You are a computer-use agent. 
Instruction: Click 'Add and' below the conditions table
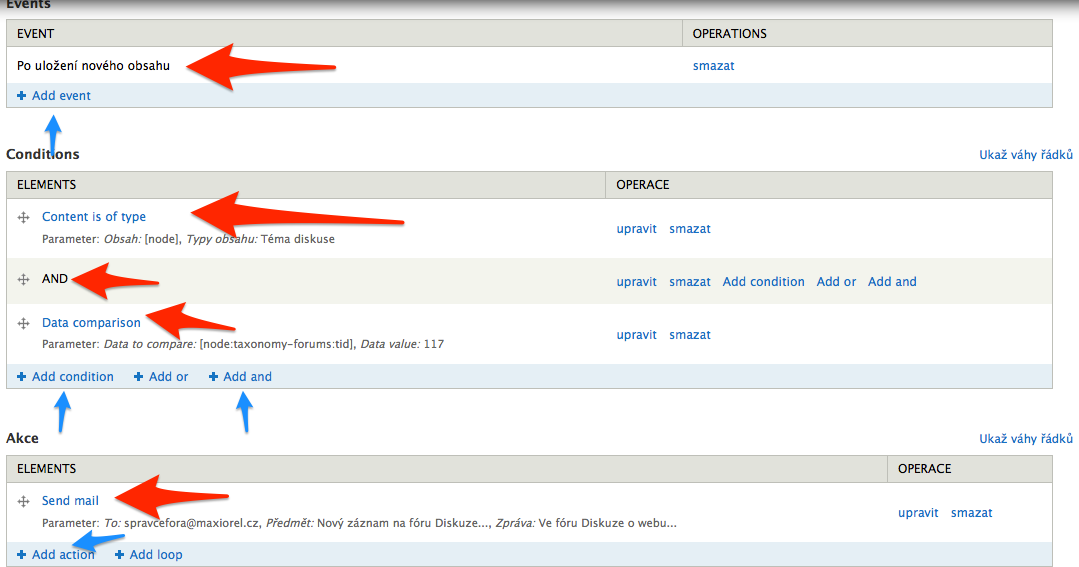pos(247,377)
